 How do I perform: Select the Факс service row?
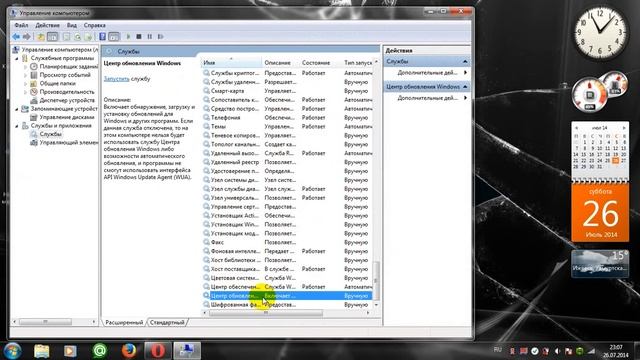coord(287,242)
